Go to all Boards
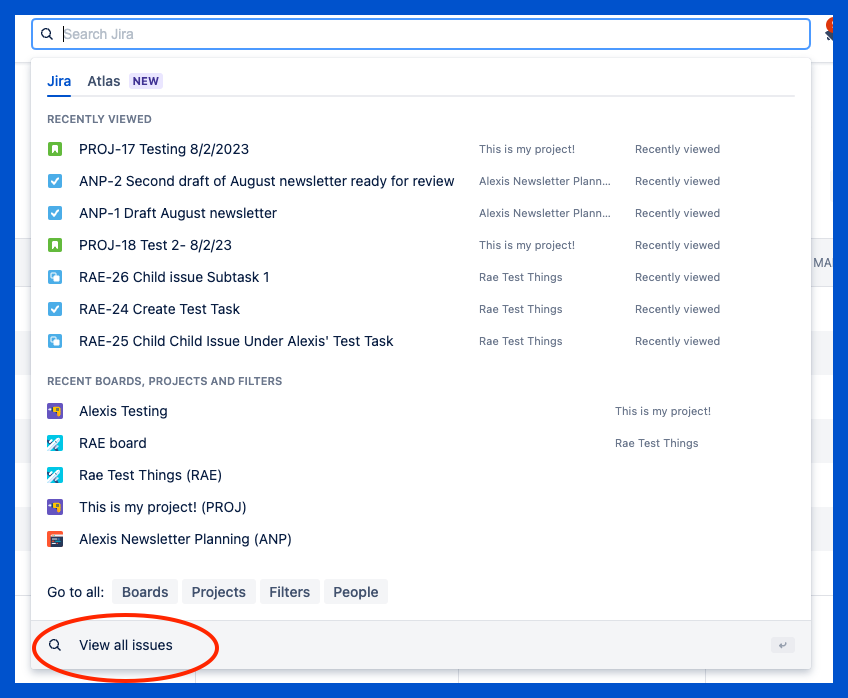The width and height of the screenshot is (848, 698). point(145,591)
